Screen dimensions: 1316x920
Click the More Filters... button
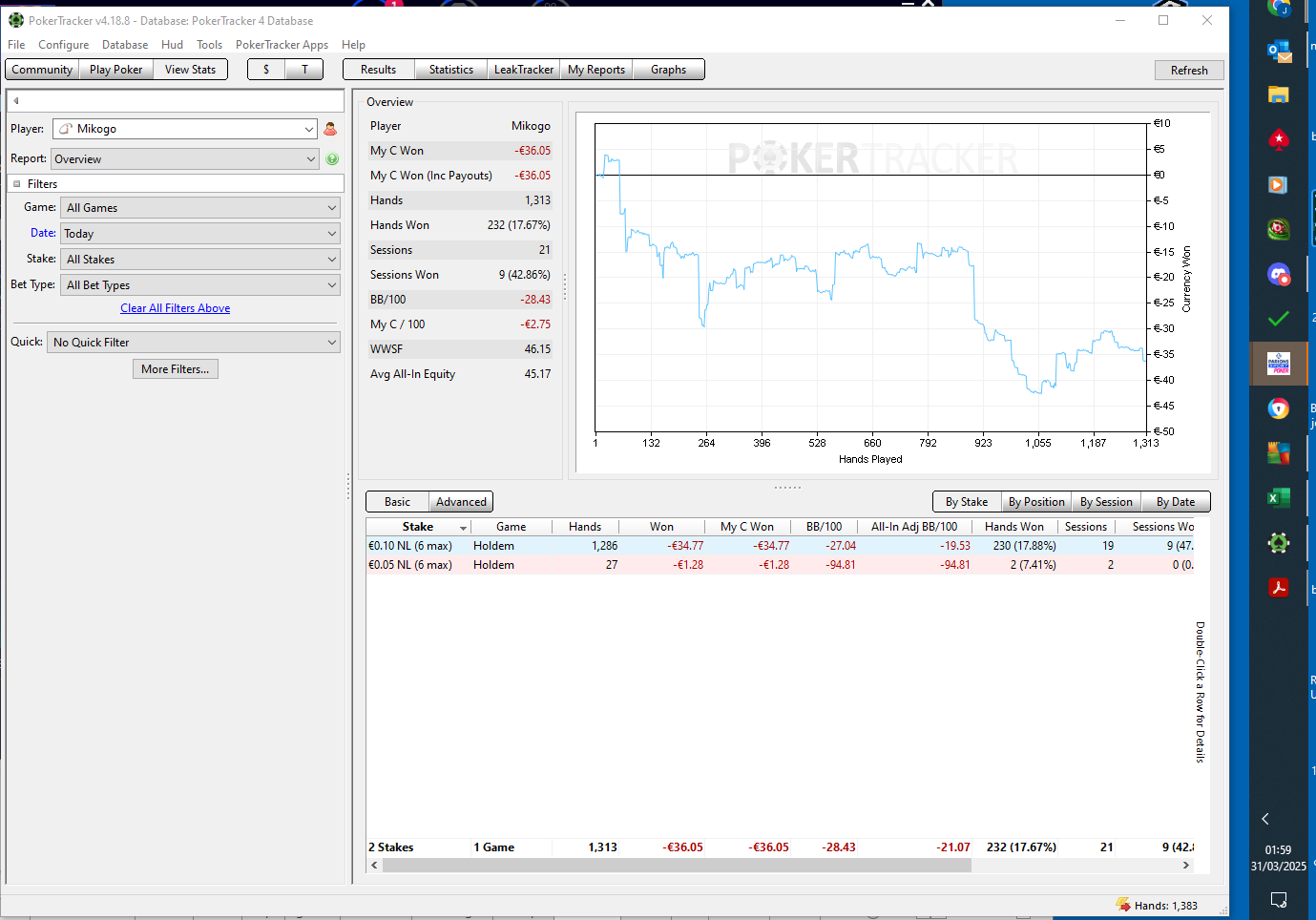176,369
